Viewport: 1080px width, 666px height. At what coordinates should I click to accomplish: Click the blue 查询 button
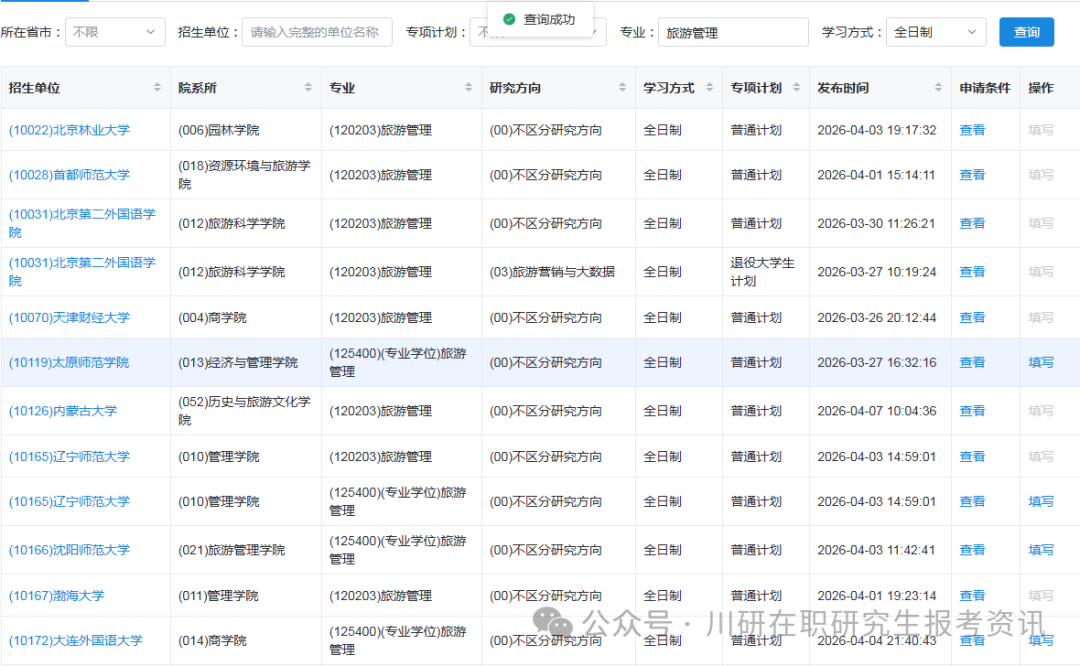point(1027,32)
